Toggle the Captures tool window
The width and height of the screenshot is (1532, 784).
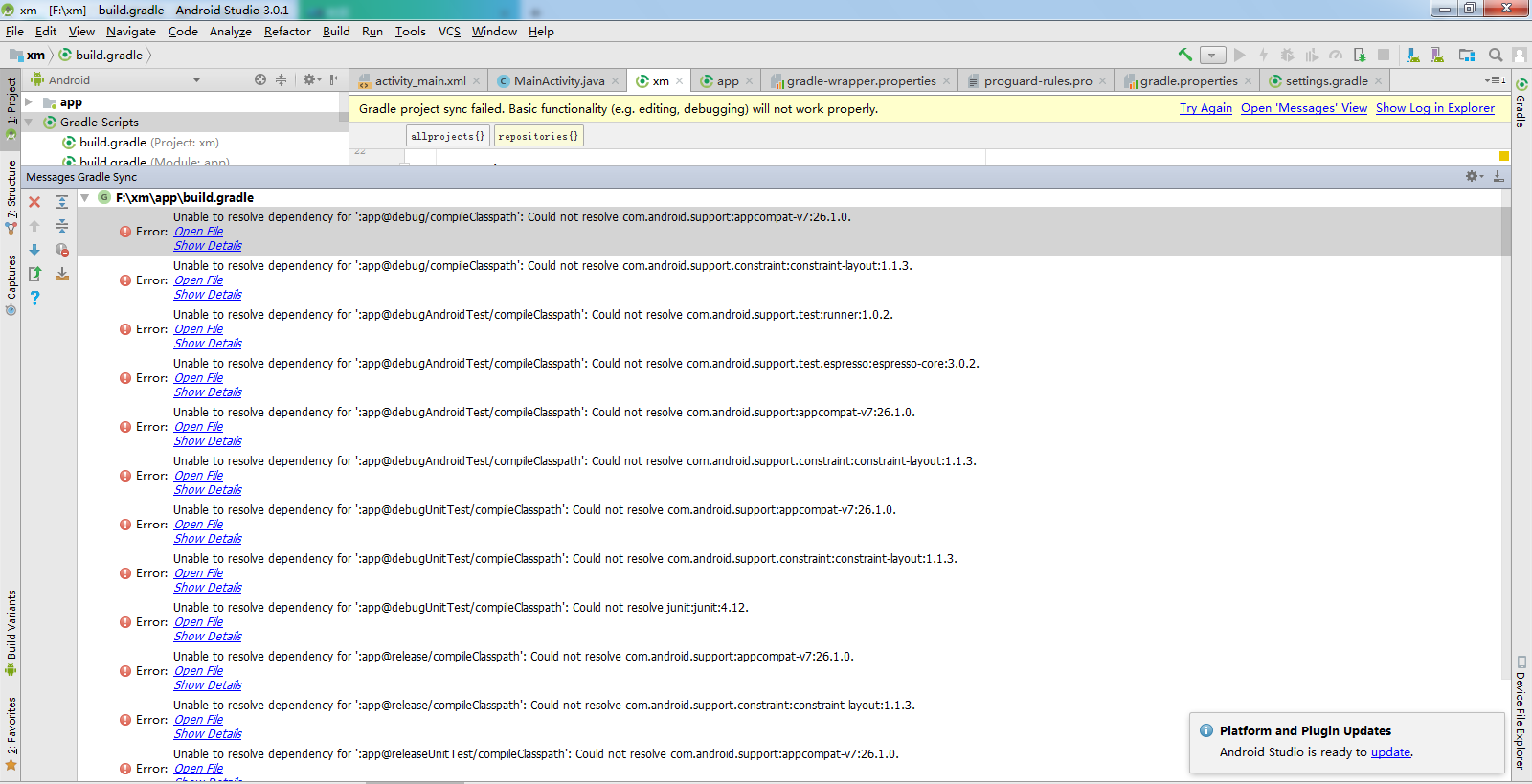(11, 284)
